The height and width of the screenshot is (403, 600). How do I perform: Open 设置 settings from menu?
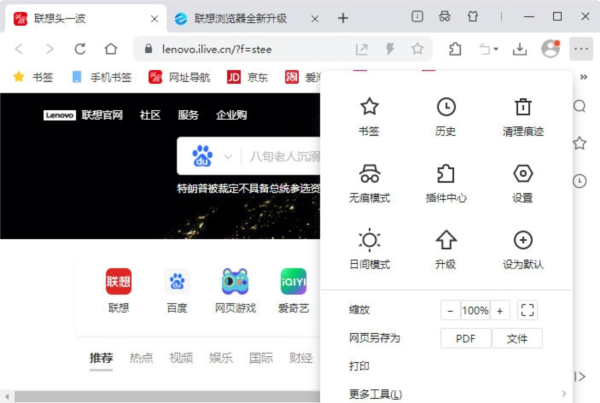coord(523,183)
